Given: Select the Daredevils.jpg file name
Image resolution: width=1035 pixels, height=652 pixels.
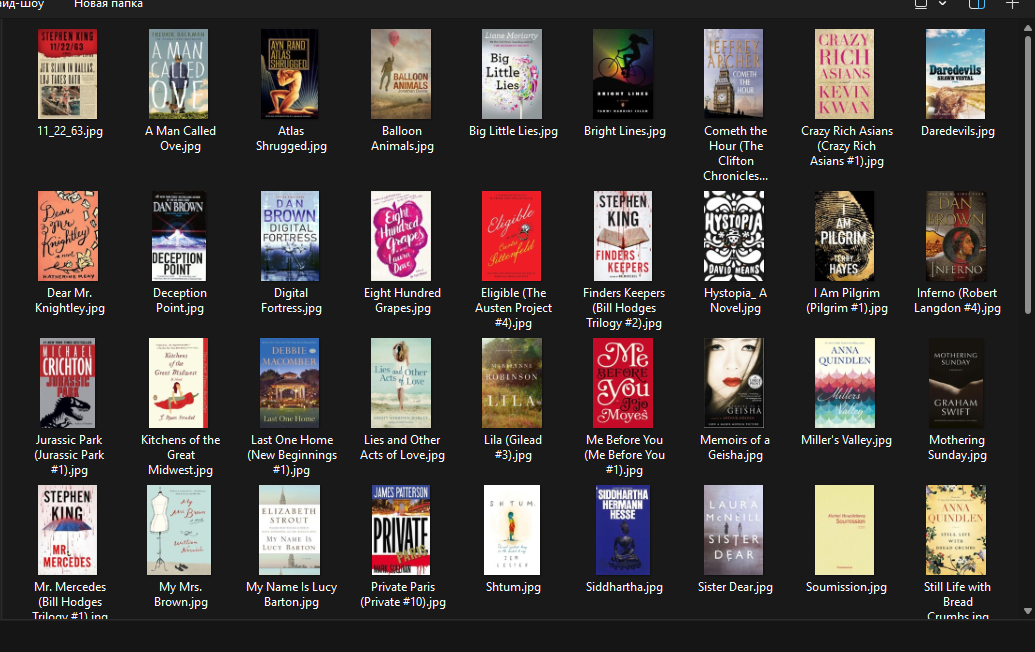Looking at the screenshot, I should coord(957,131).
